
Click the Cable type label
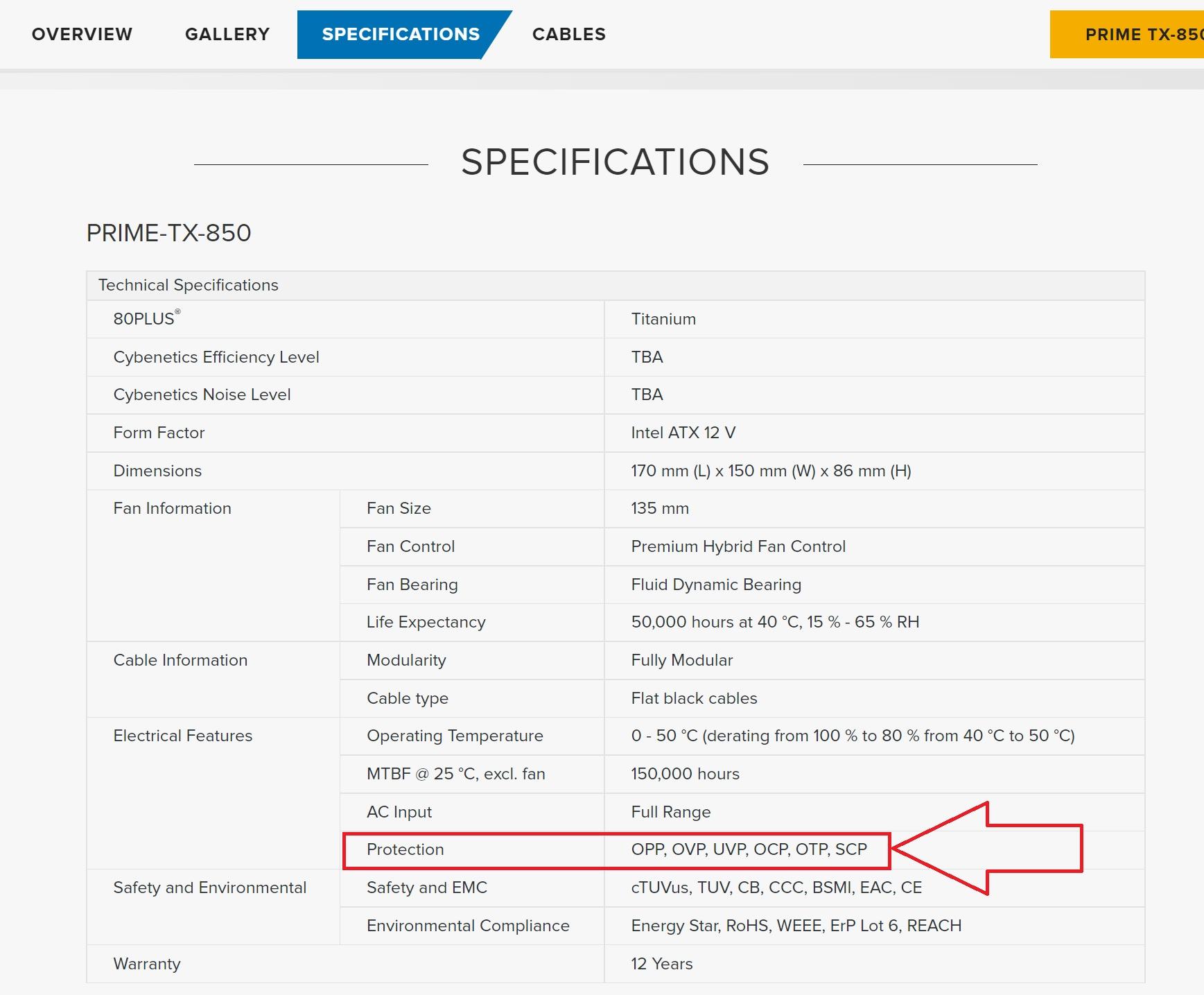(407, 698)
